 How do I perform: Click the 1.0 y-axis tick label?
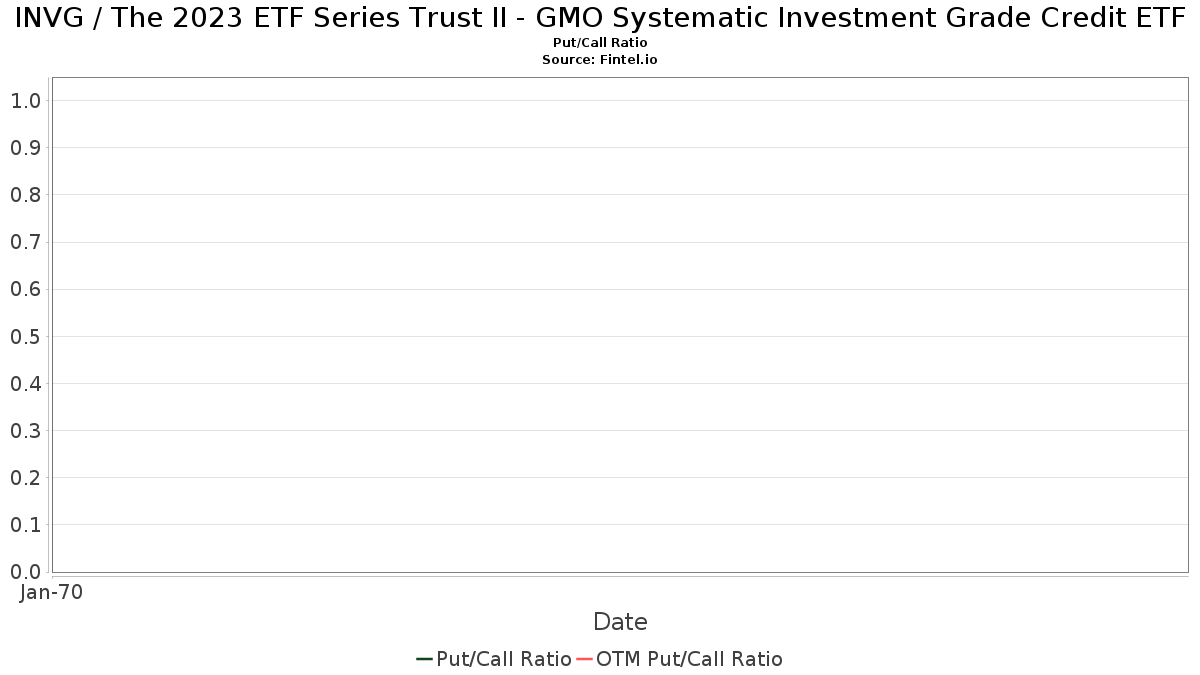pos(25,101)
